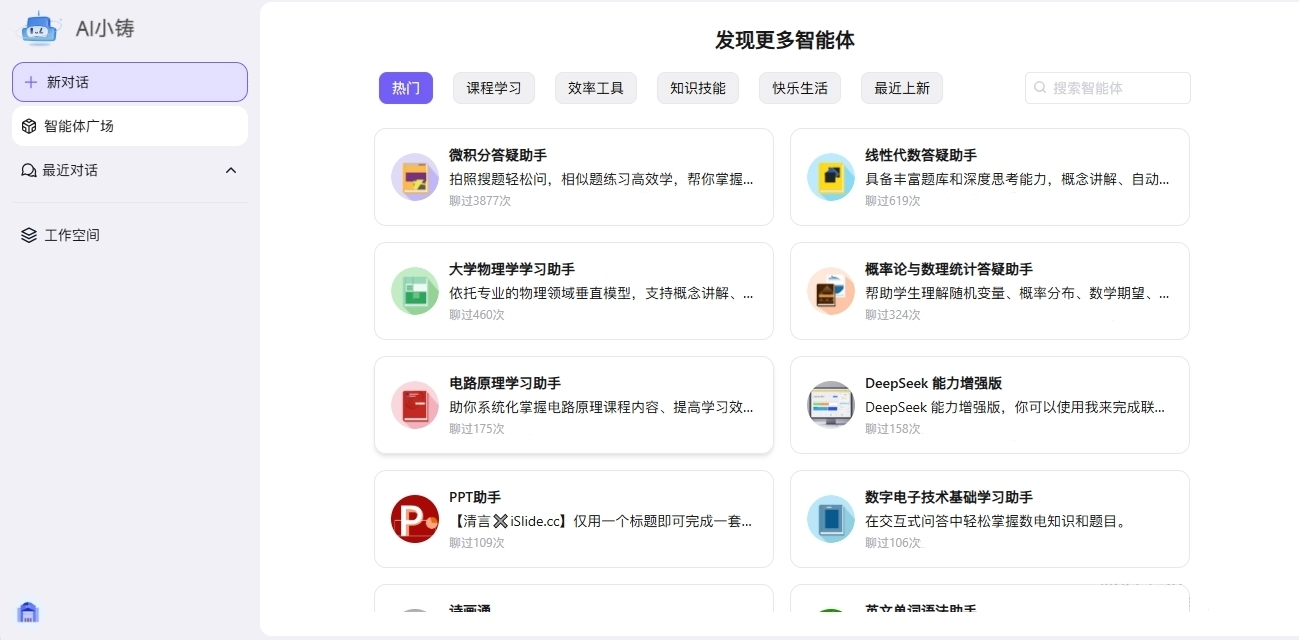Collapse the 最近对话 section chevron
Viewport: 1299px width, 640px height.
point(231,170)
